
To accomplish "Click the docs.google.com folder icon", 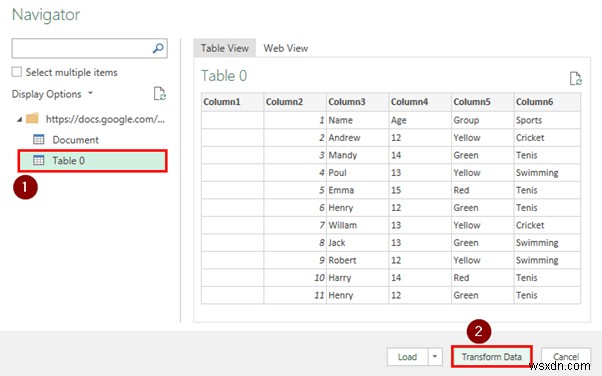I will [32, 118].
